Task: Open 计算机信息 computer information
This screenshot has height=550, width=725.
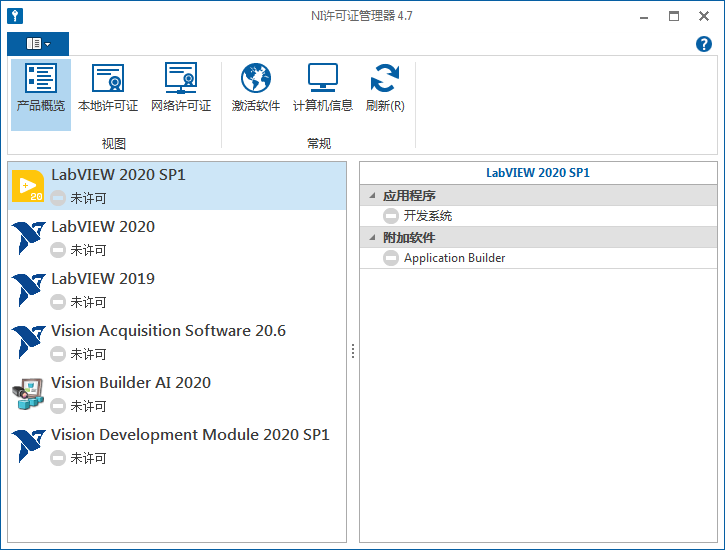Action: [x=322, y=88]
